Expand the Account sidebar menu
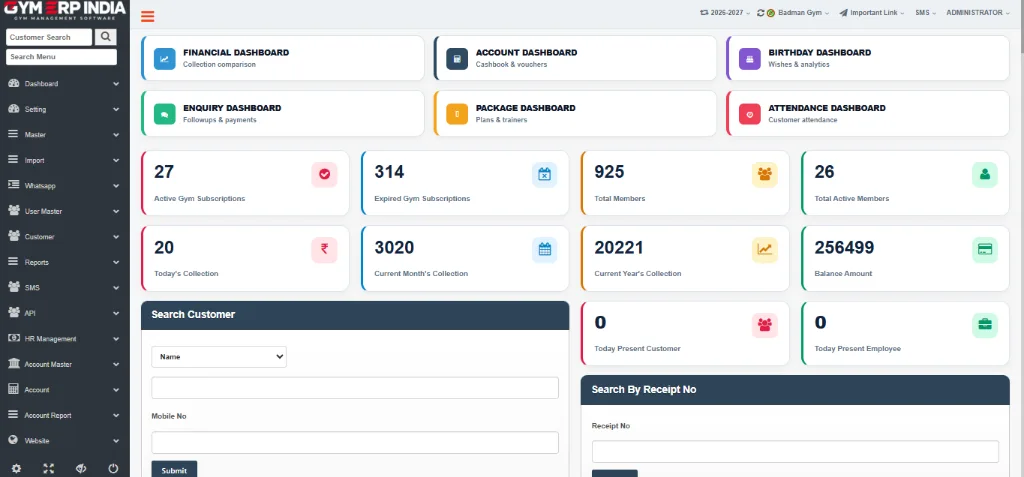Viewport: 1024px width, 477px height. click(65, 389)
